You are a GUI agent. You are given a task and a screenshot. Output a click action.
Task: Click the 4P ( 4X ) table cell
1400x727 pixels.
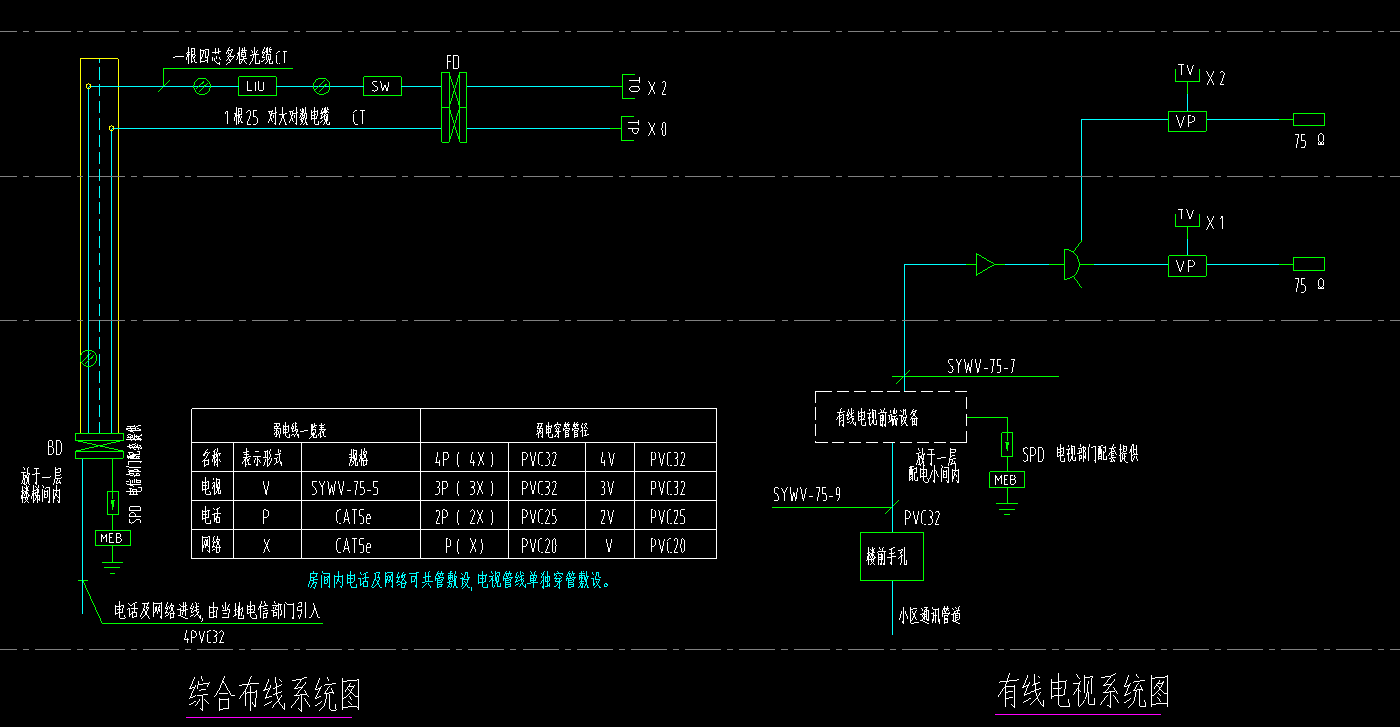pyautogui.click(x=465, y=460)
